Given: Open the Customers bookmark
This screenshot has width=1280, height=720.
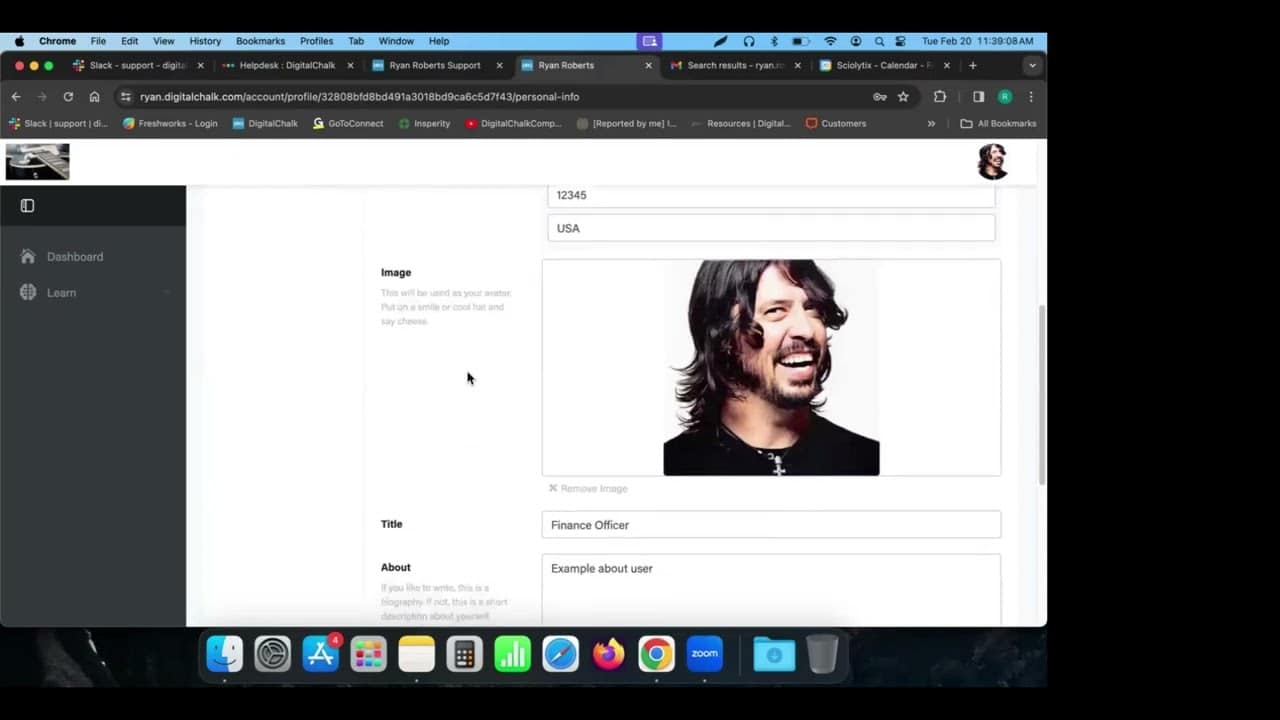Looking at the screenshot, I should click(836, 124).
